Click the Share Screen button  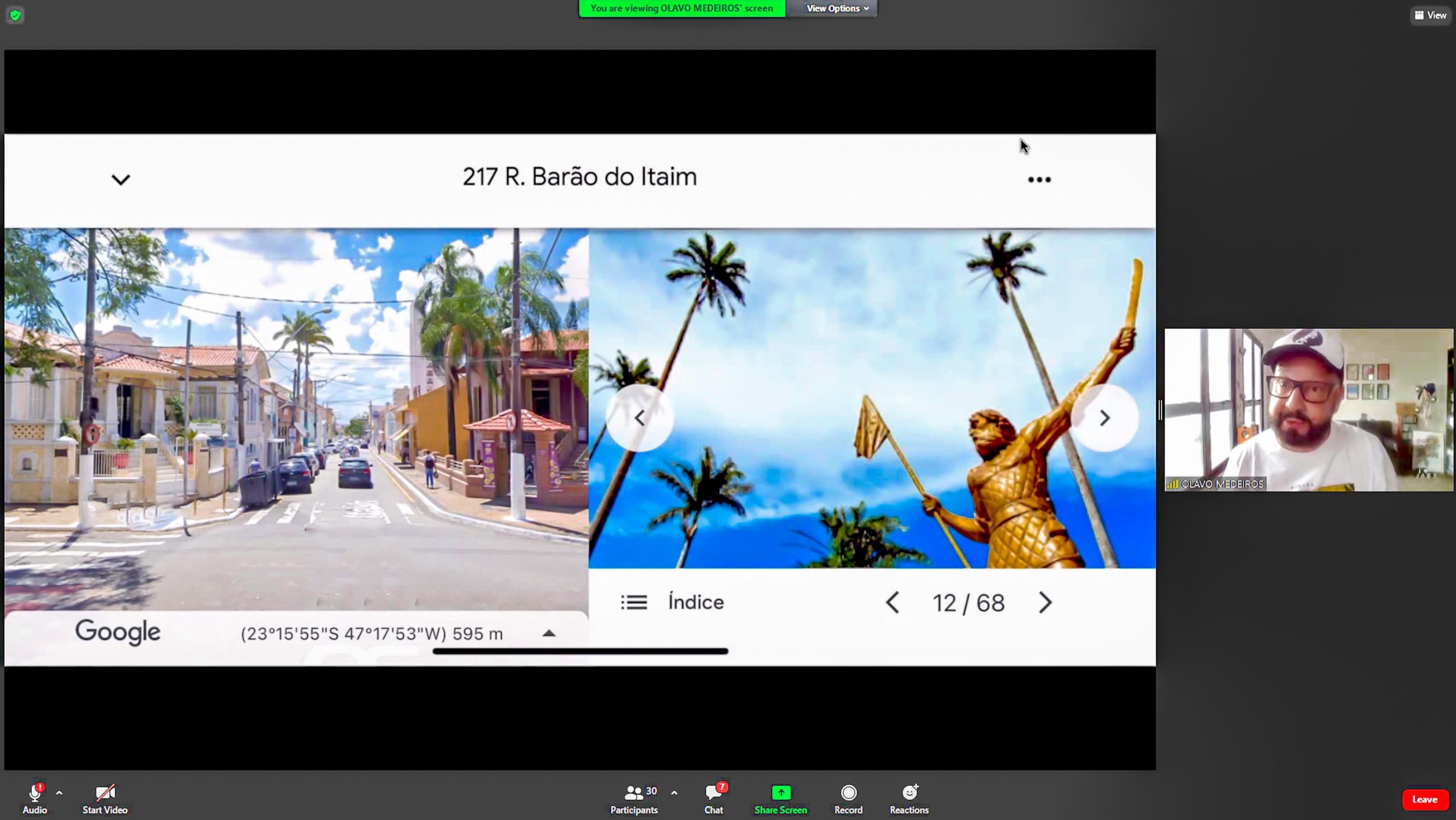pyautogui.click(x=780, y=793)
